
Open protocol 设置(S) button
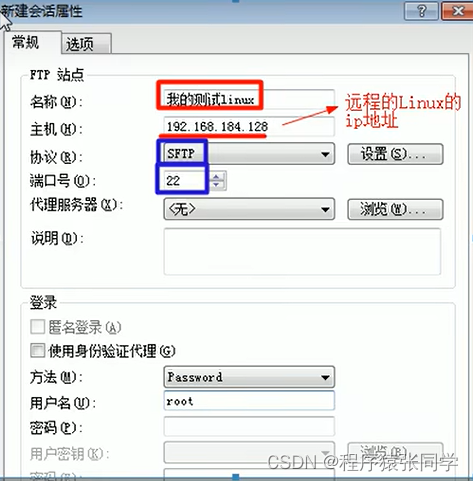(395, 154)
